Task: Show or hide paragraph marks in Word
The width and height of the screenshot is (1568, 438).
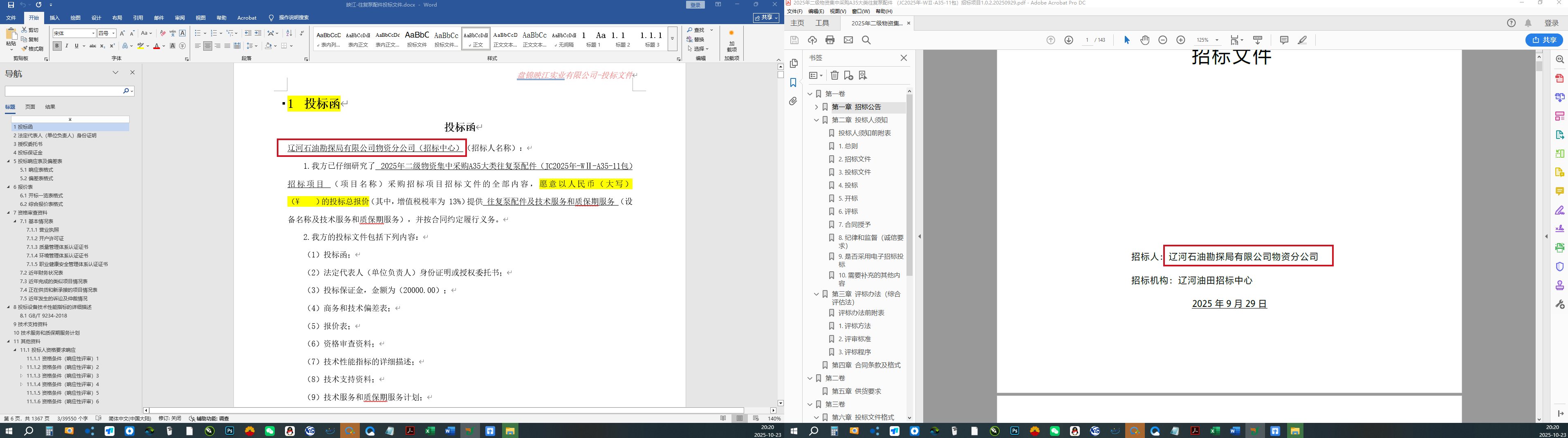Action: click(301, 33)
